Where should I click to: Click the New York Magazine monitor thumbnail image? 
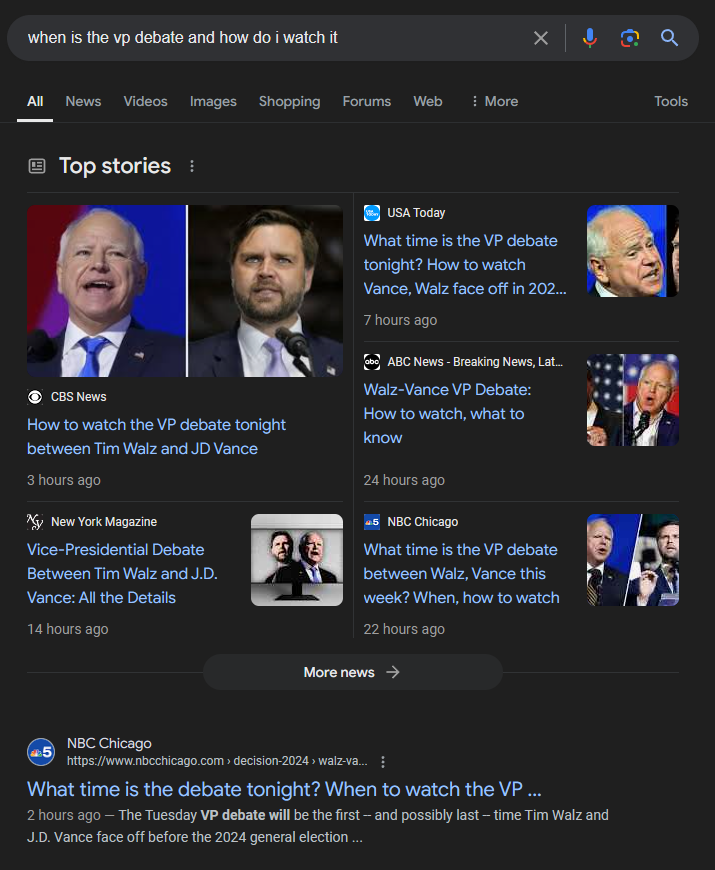(297, 560)
